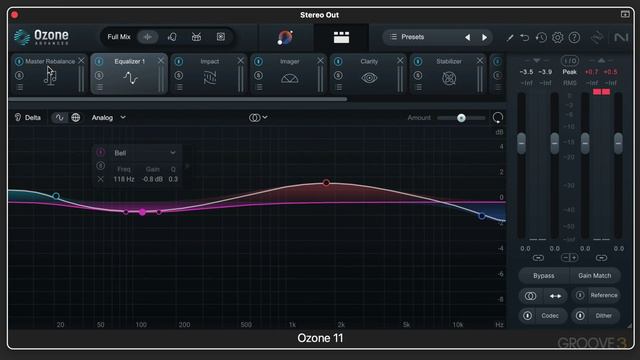
Task: Open the Master Assistant icon
Action: [285, 37]
